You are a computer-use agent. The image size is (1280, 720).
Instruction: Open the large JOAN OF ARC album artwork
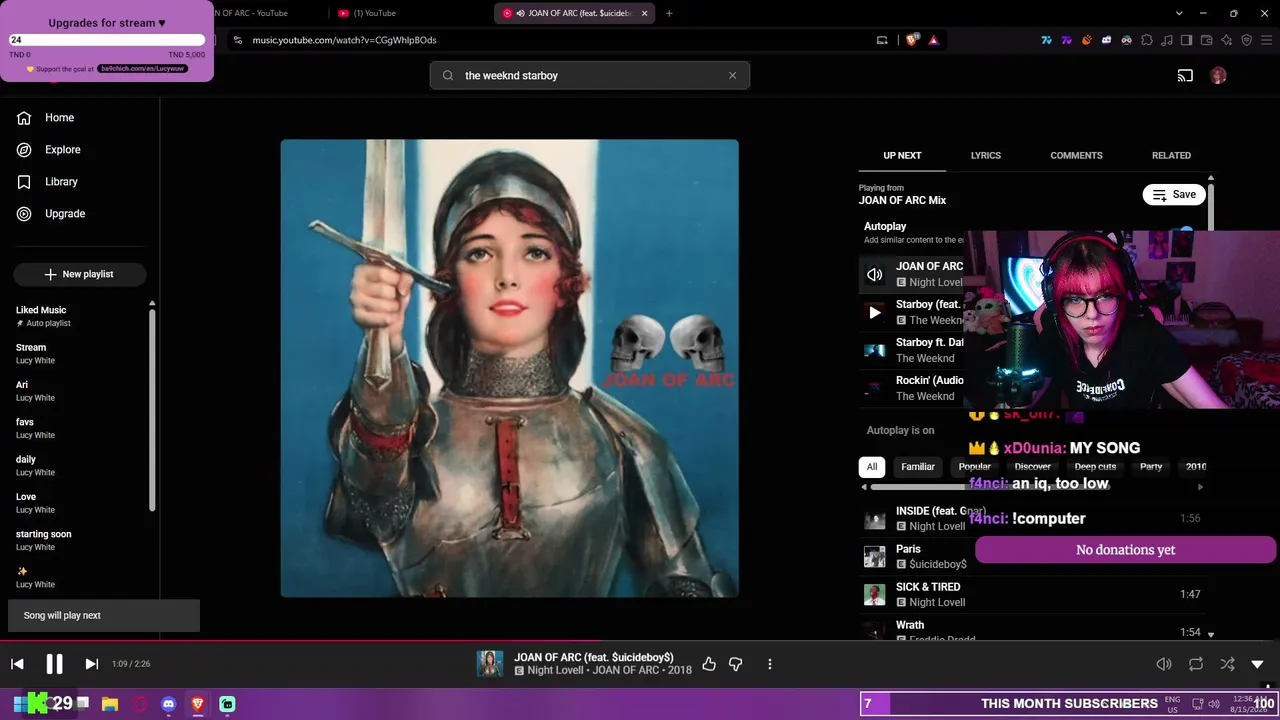pos(510,369)
